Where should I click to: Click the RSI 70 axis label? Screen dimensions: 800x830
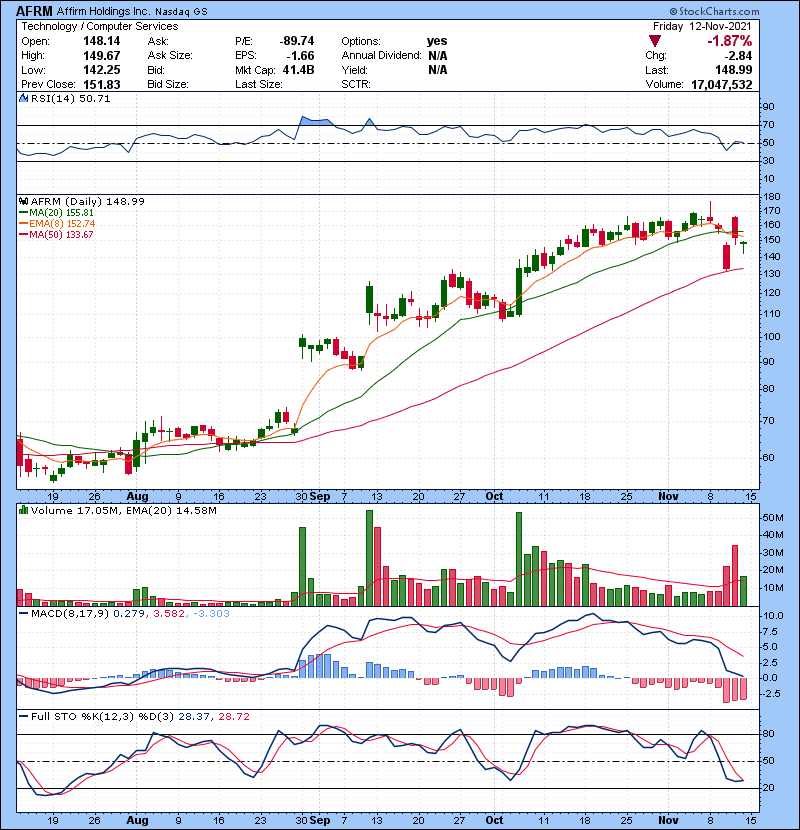point(769,125)
